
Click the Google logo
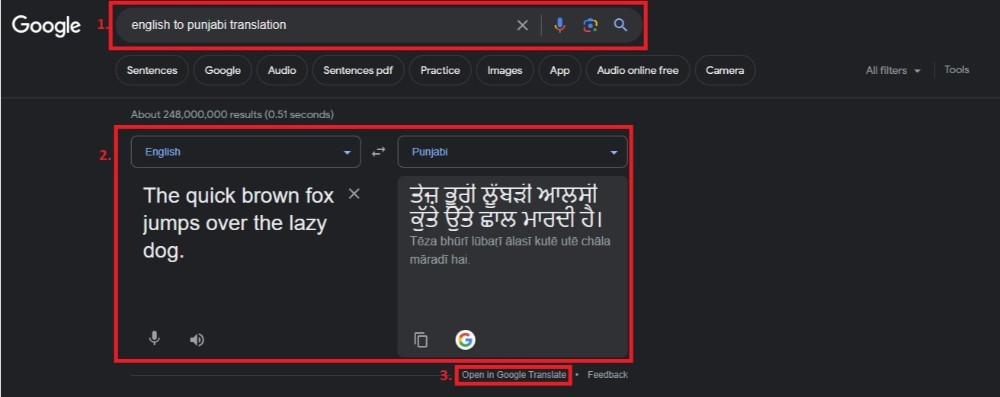46,26
